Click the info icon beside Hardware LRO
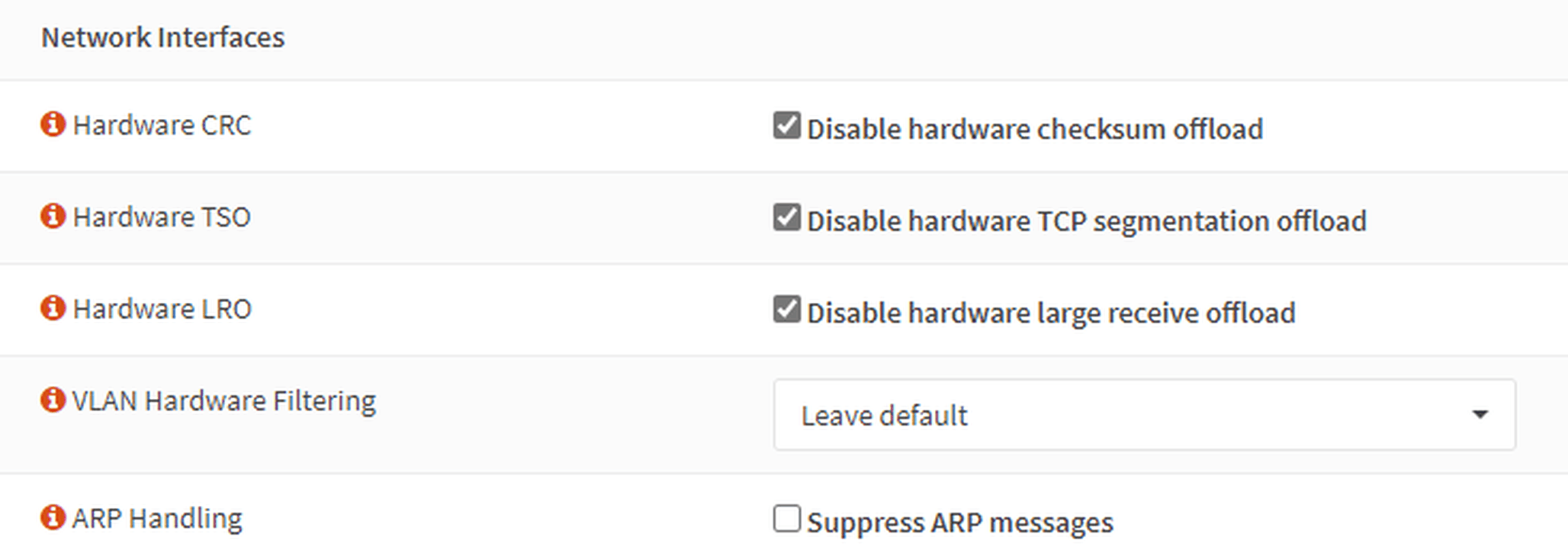The width and height of the screenshot is (1568, 560). [x=53, y=308]
